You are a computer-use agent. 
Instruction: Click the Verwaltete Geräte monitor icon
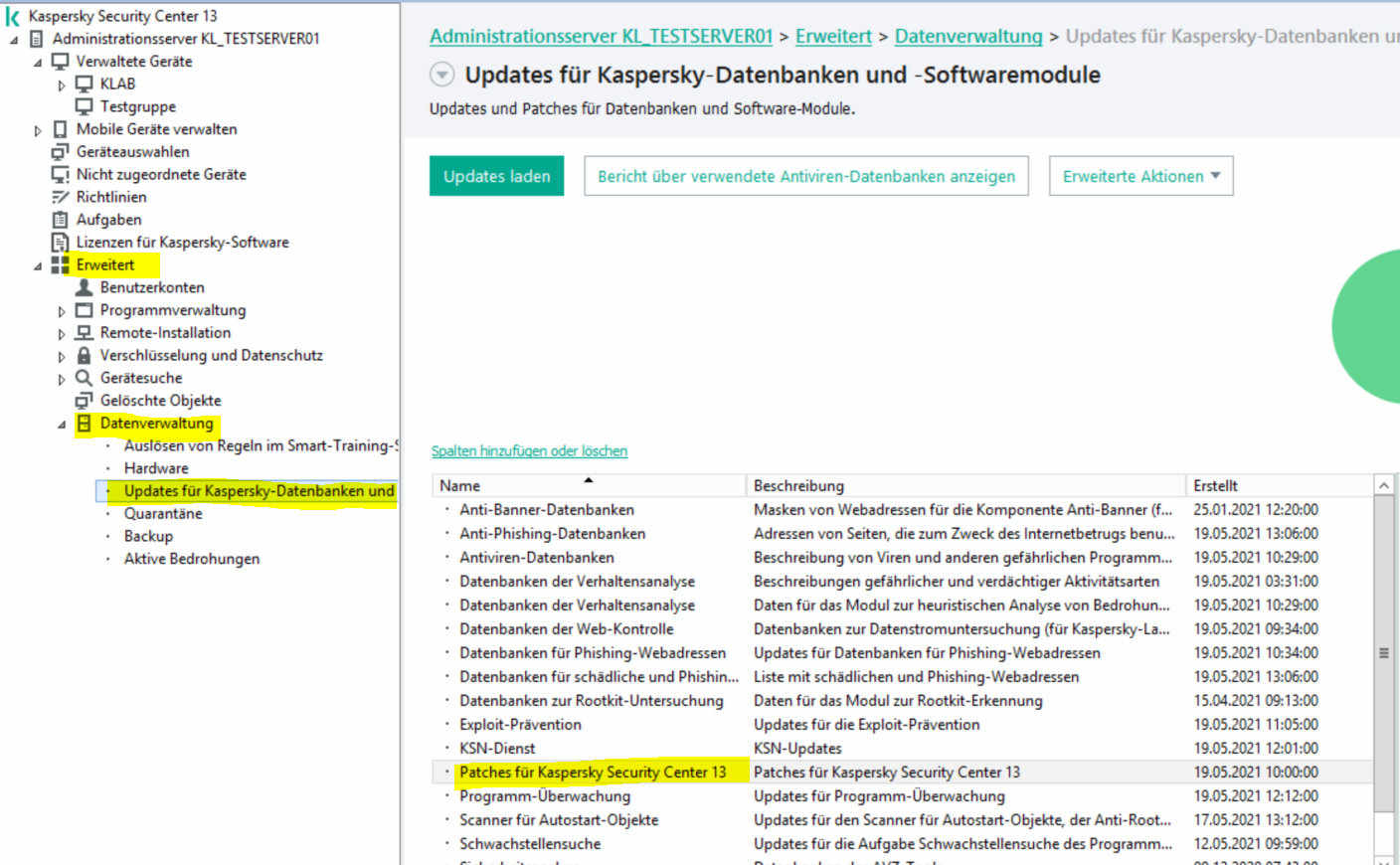61,62
